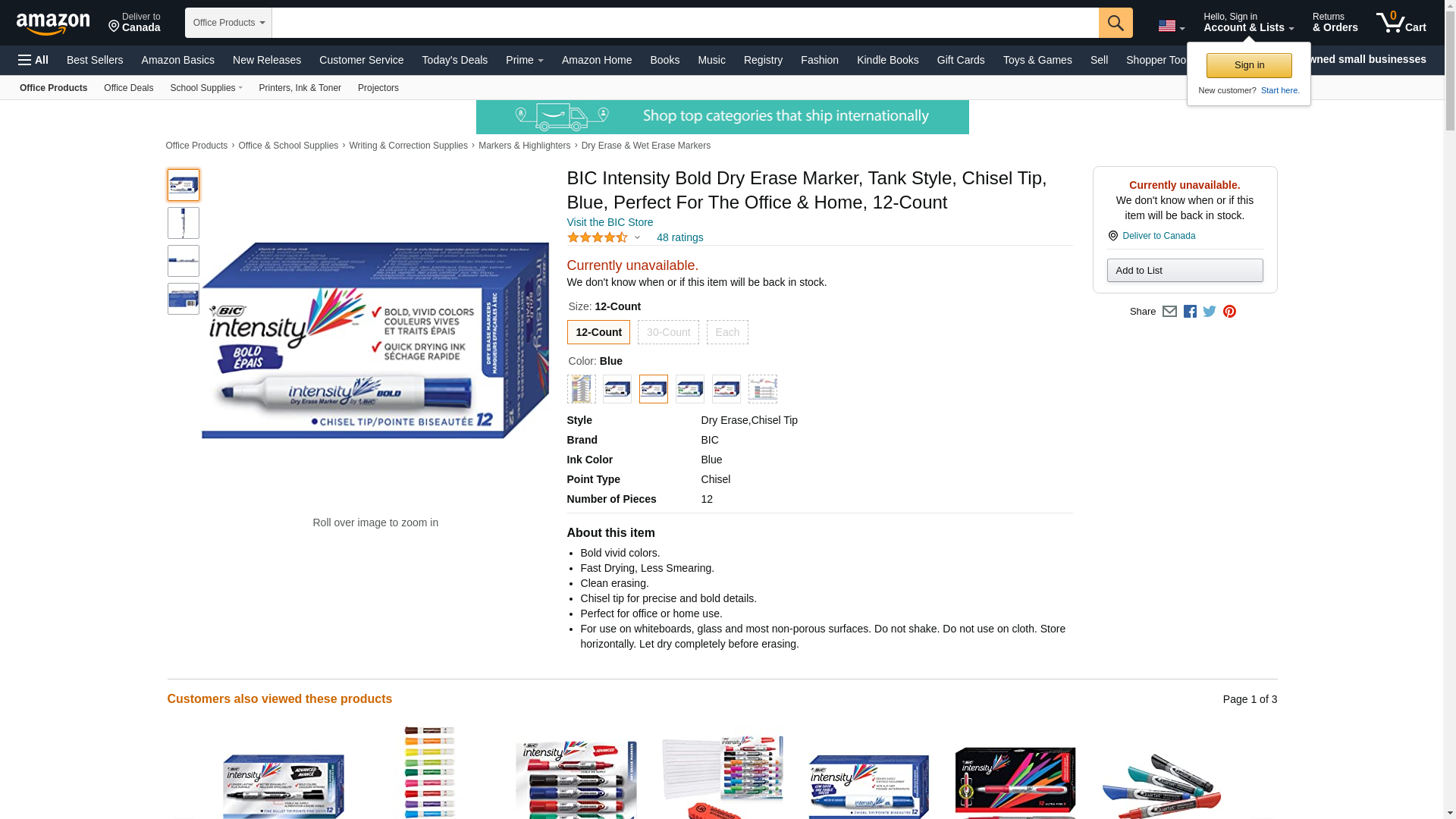This screenshot has height=819, width=1456.
Task: Open Today's Deals in navigation bar
Action: [455, 60]
